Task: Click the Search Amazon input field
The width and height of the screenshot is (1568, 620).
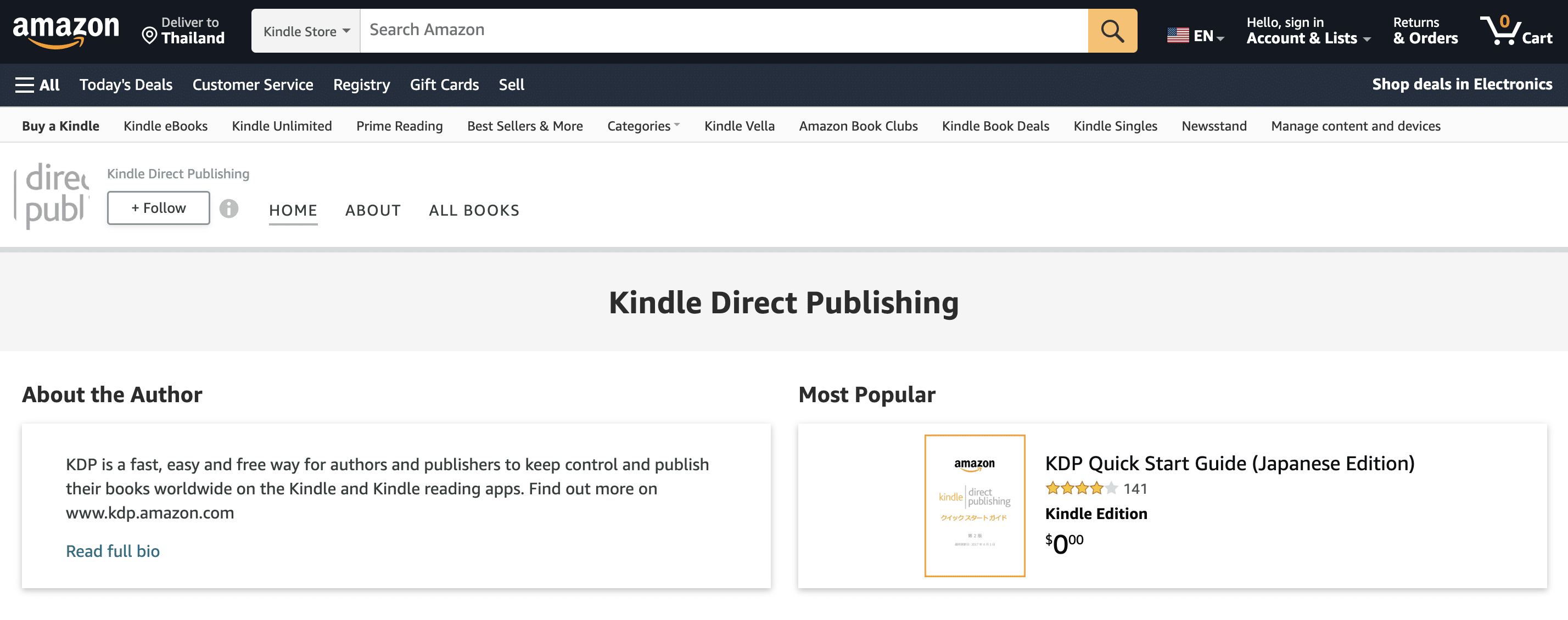Action: (x=723, y=30)
